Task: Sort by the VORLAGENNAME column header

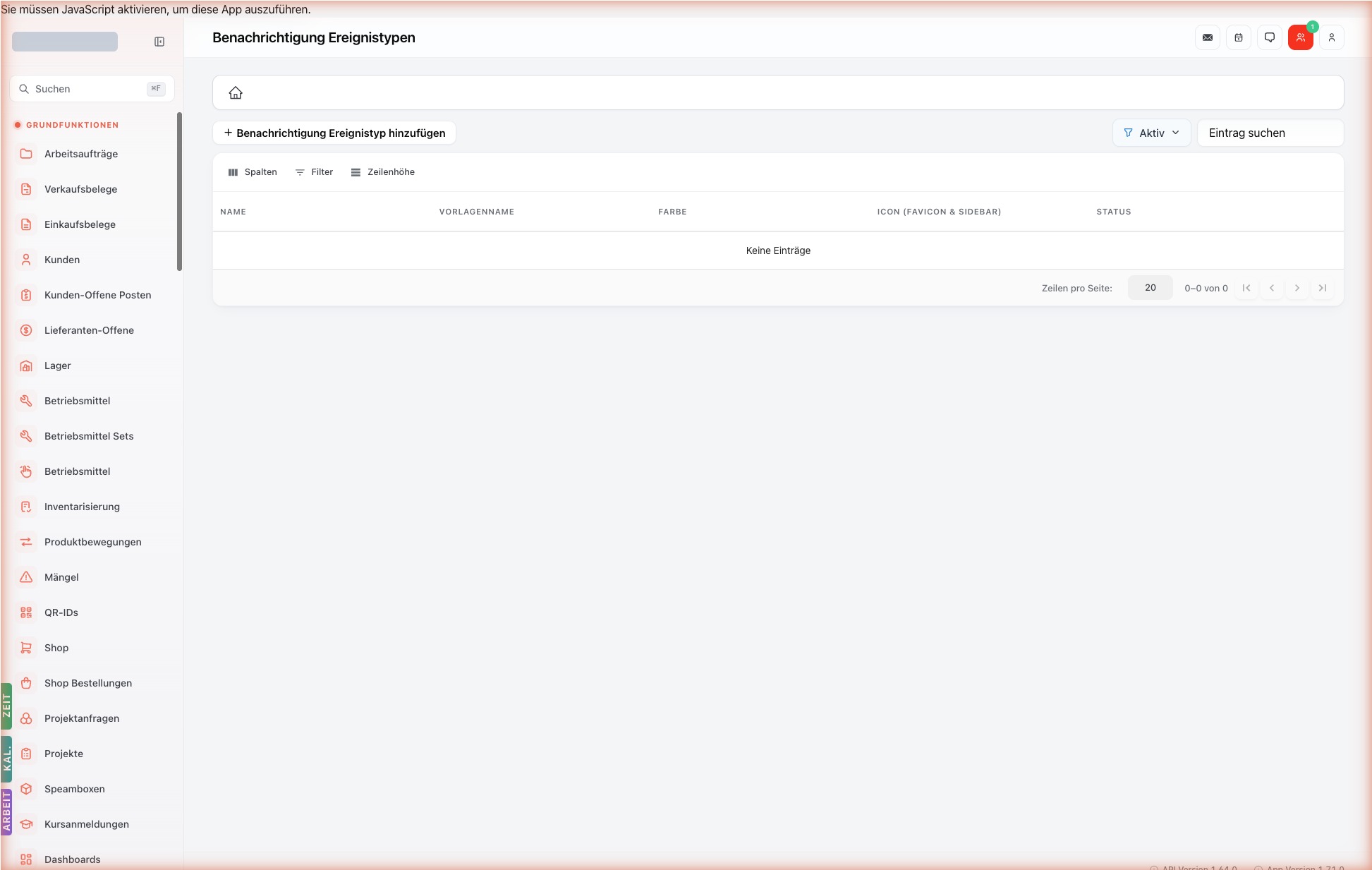Action: click(476, 212)
